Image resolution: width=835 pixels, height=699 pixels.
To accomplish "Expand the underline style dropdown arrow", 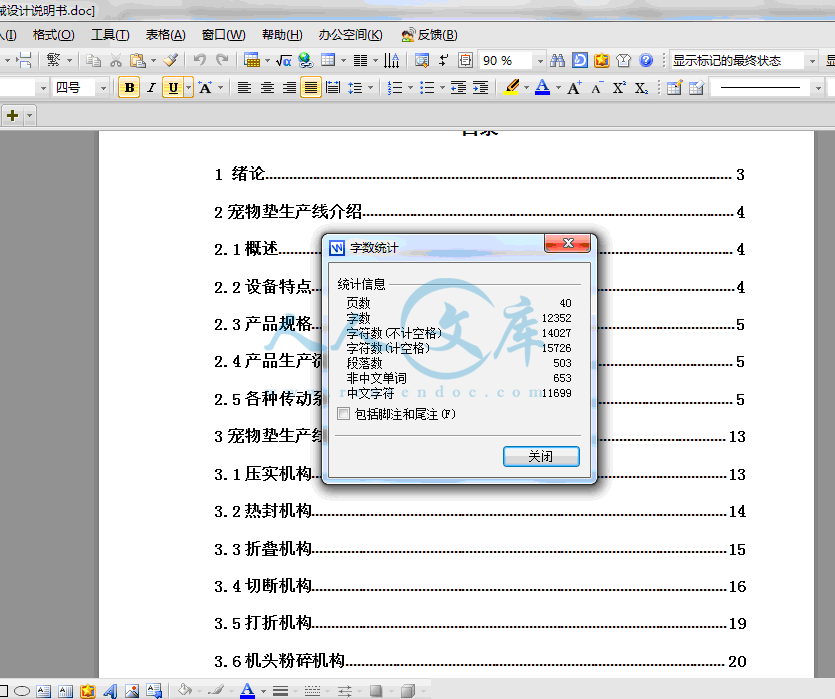I will (x=189, y=88).
